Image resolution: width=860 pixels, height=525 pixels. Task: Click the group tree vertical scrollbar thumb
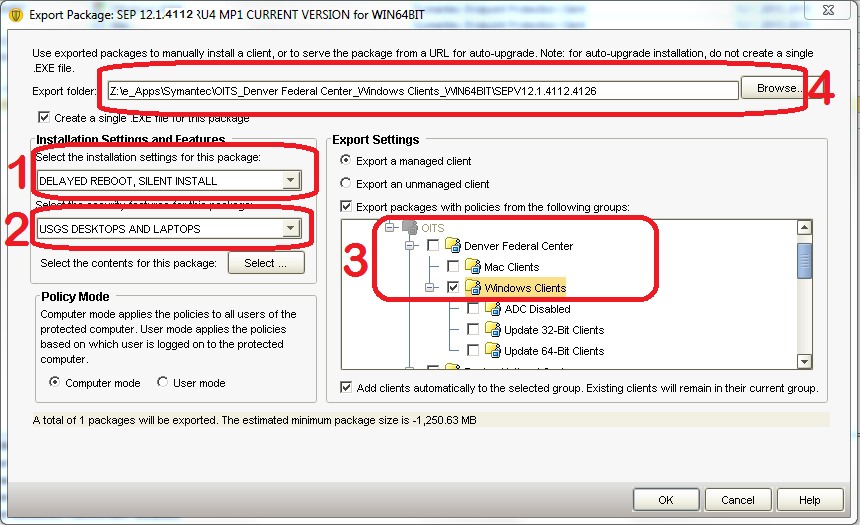pos(804,261)
